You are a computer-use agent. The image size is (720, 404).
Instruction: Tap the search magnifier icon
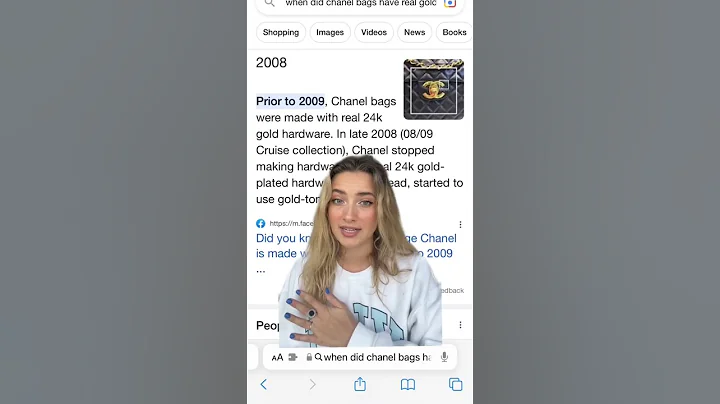pyautogui.click(x=270, y=3)
